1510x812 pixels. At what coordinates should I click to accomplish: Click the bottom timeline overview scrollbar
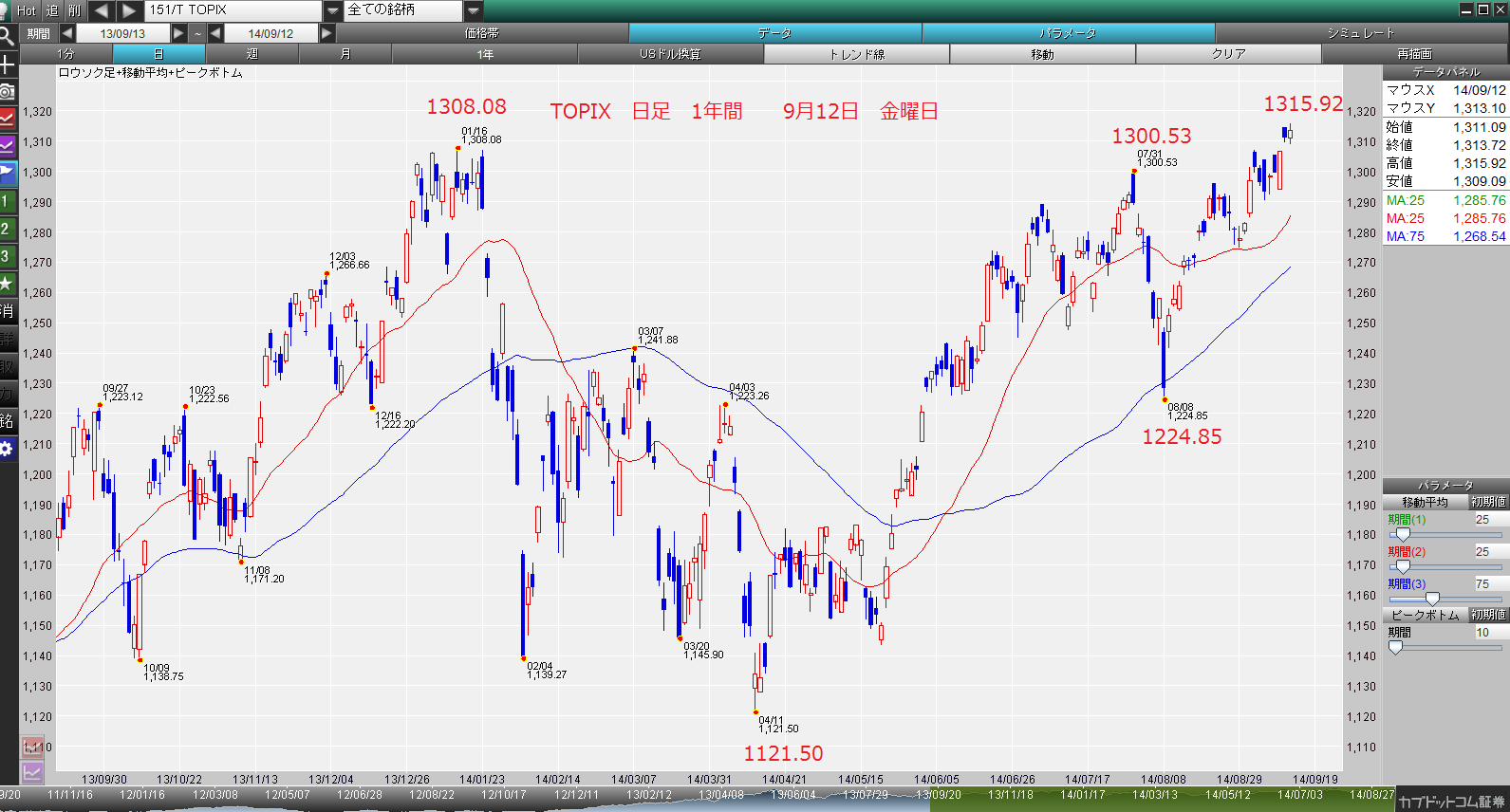pyautogui.click(x=698, y=799)
